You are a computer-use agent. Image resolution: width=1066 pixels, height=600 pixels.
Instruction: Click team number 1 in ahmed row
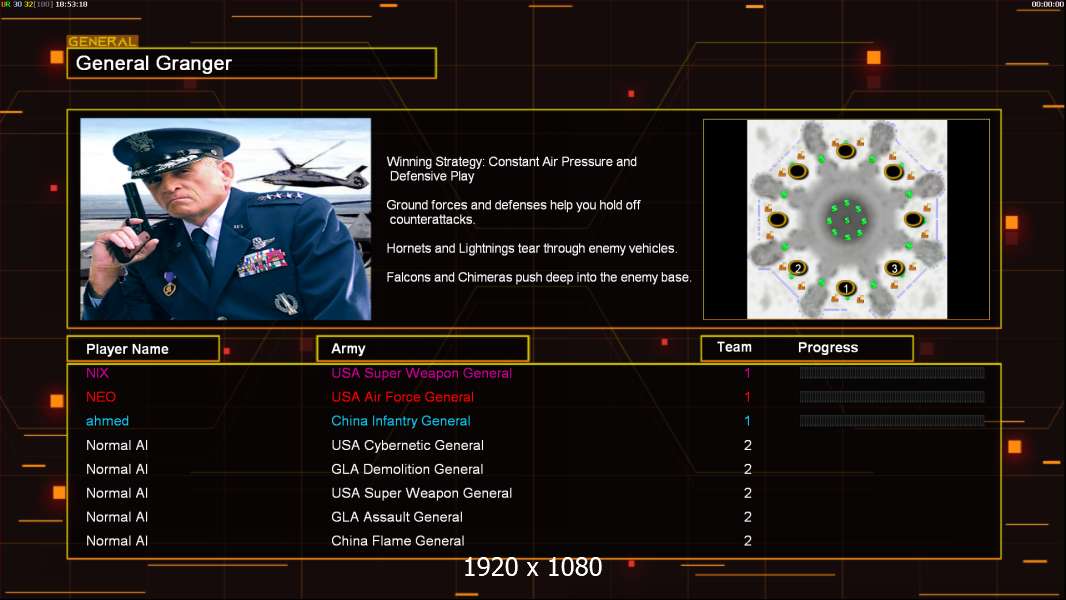pyautogui.click(x=747, y=421)
